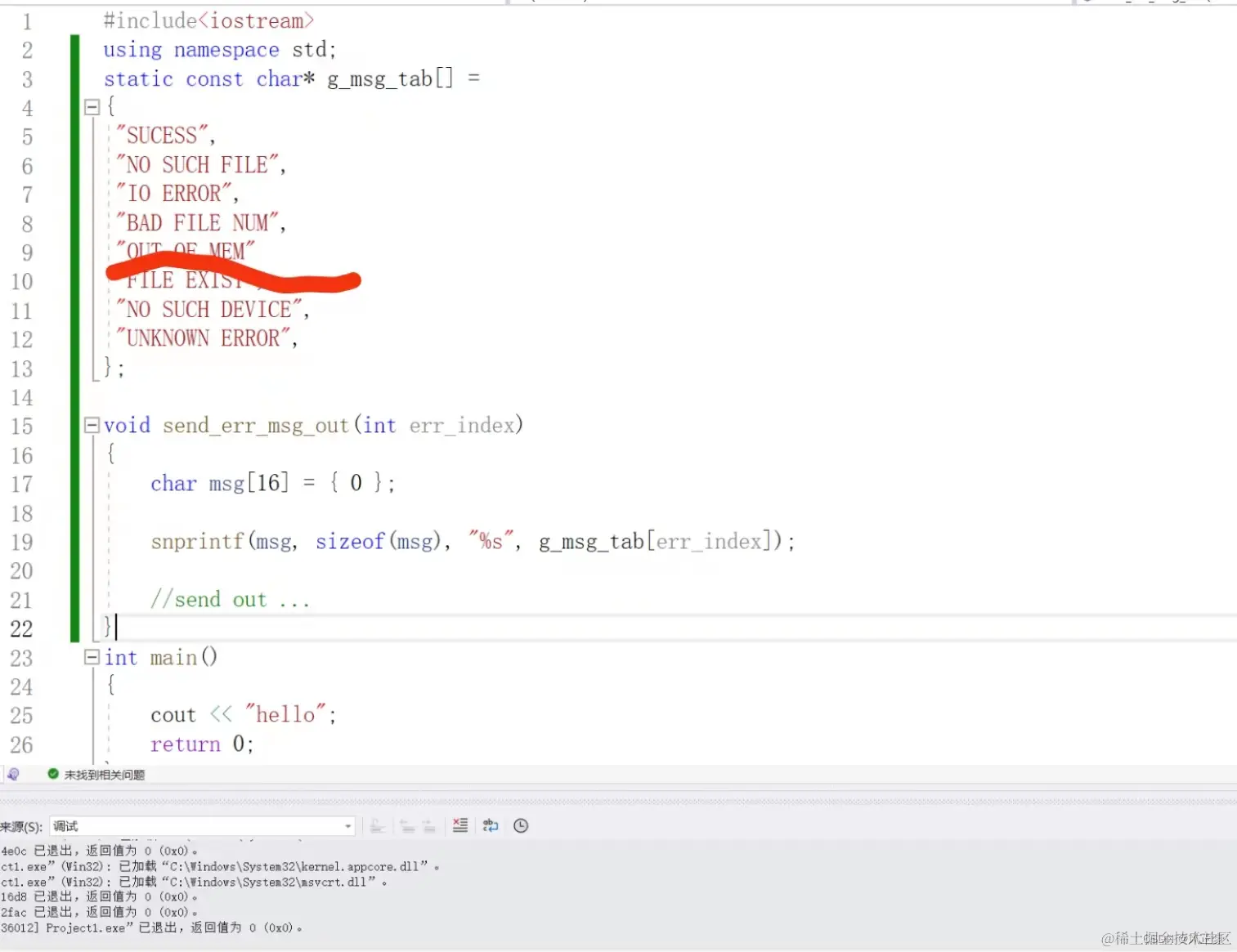Click g_msg_tab[err_index] argument on line 19
Viewport: 1237px width, 952px height.
pos(656,541)
